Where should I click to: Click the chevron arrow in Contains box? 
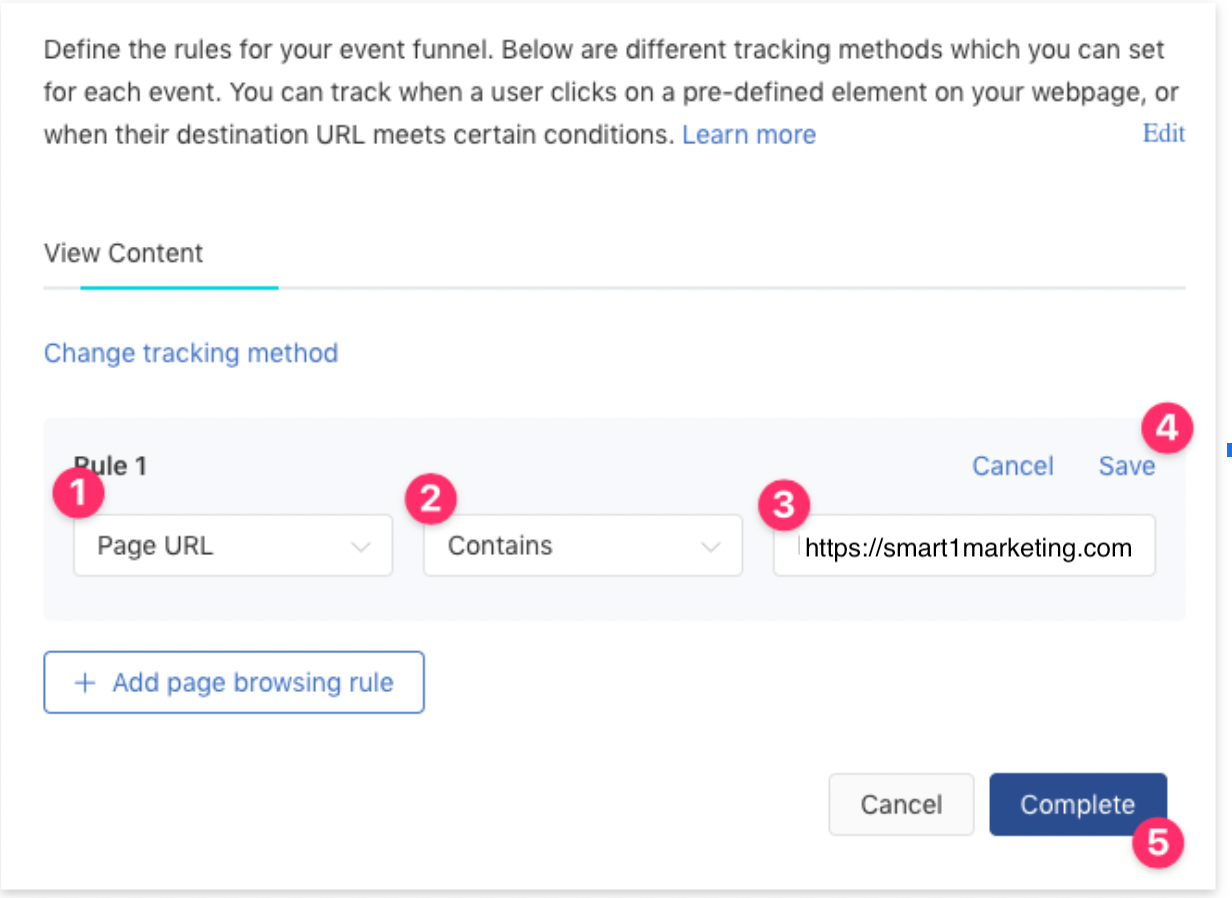click(x=710, y=547)
